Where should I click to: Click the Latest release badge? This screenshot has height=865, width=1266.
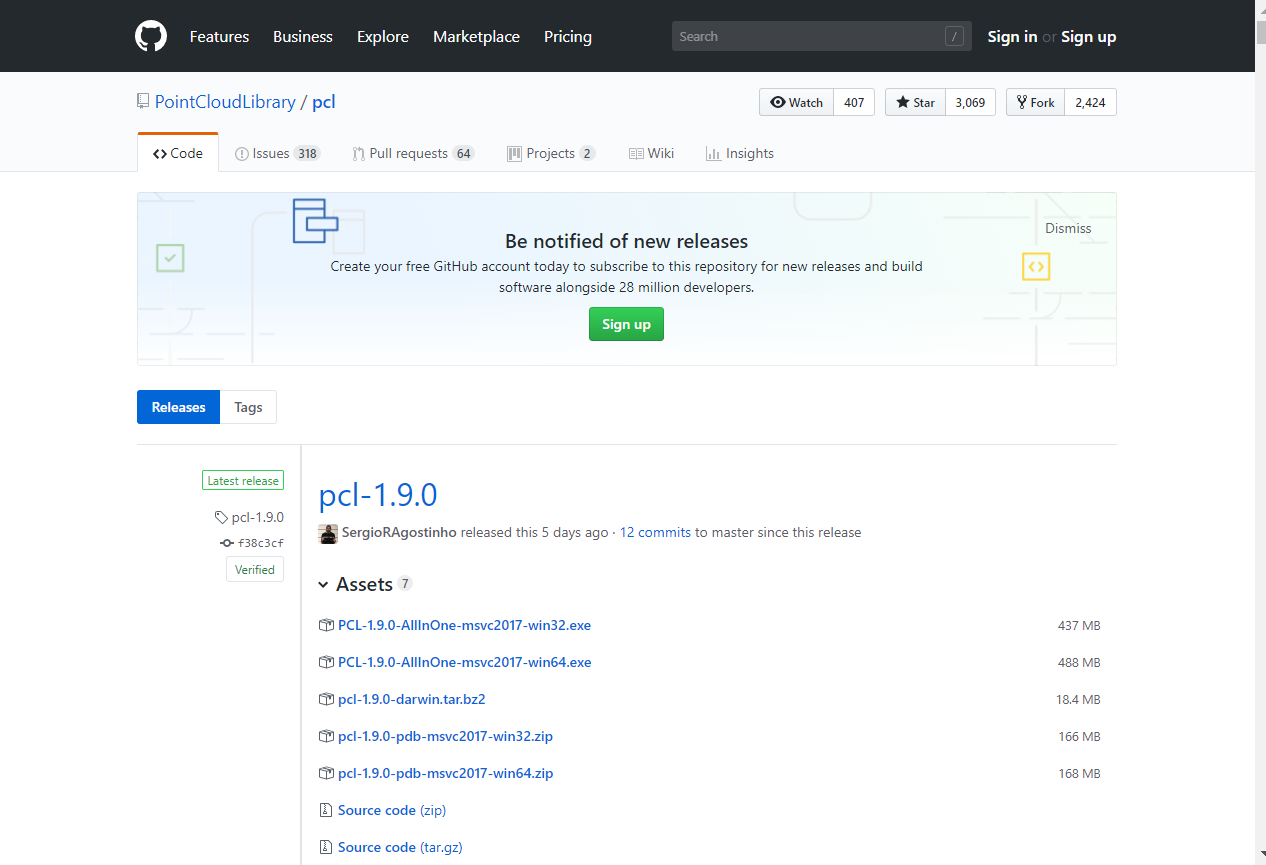point(243,481)
